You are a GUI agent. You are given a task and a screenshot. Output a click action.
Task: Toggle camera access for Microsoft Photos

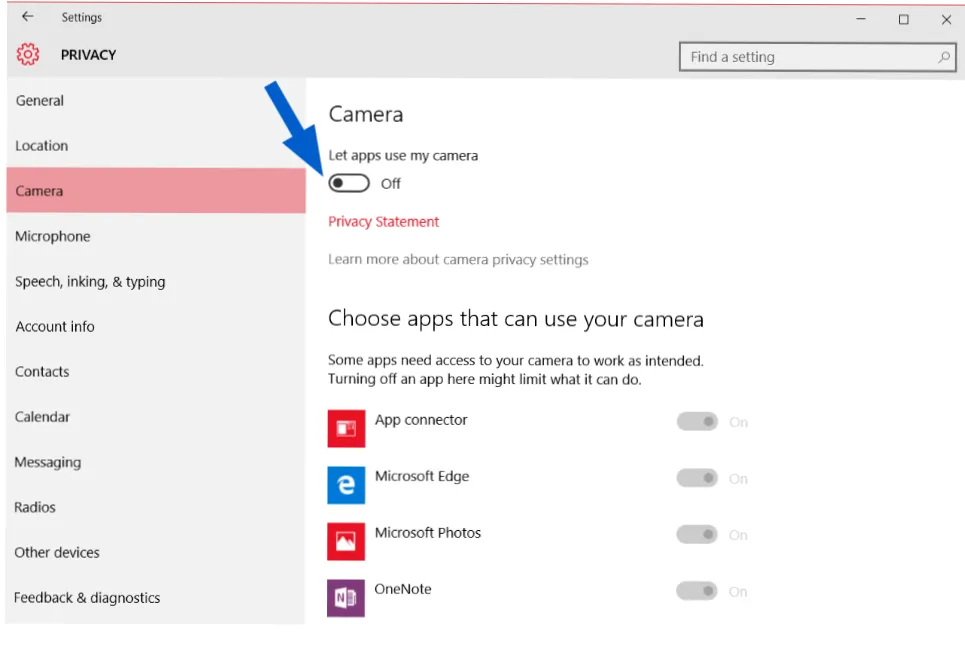(x=697, y=535)
